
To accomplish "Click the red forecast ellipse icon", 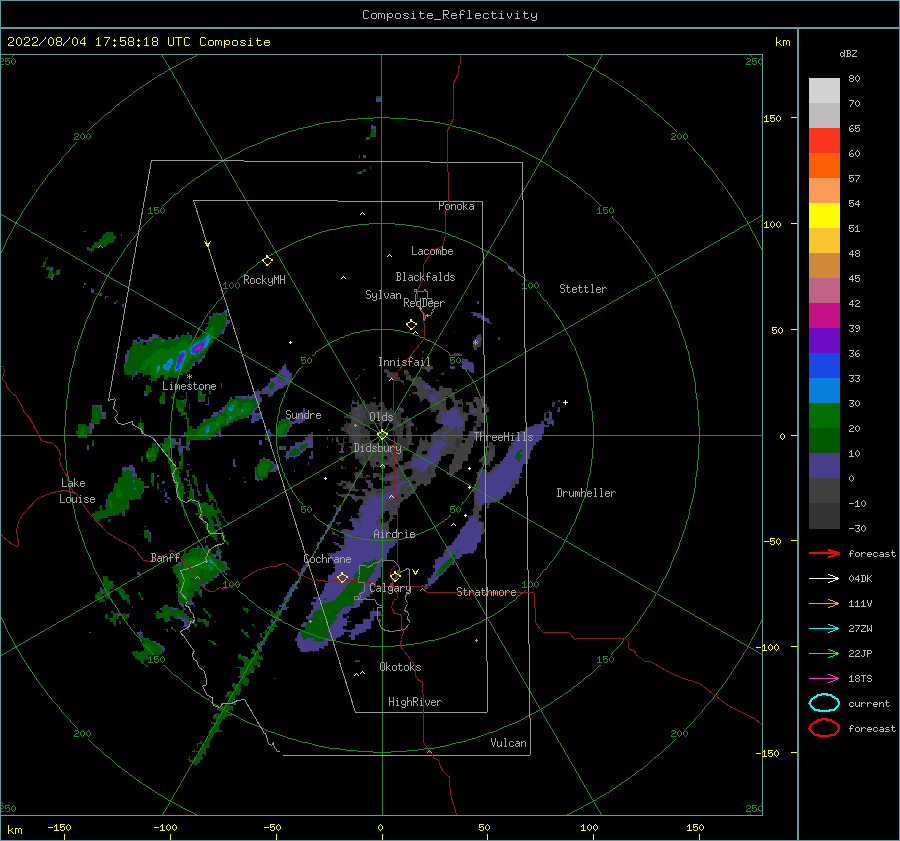I will pyautogui.click(x=824, y=728).
